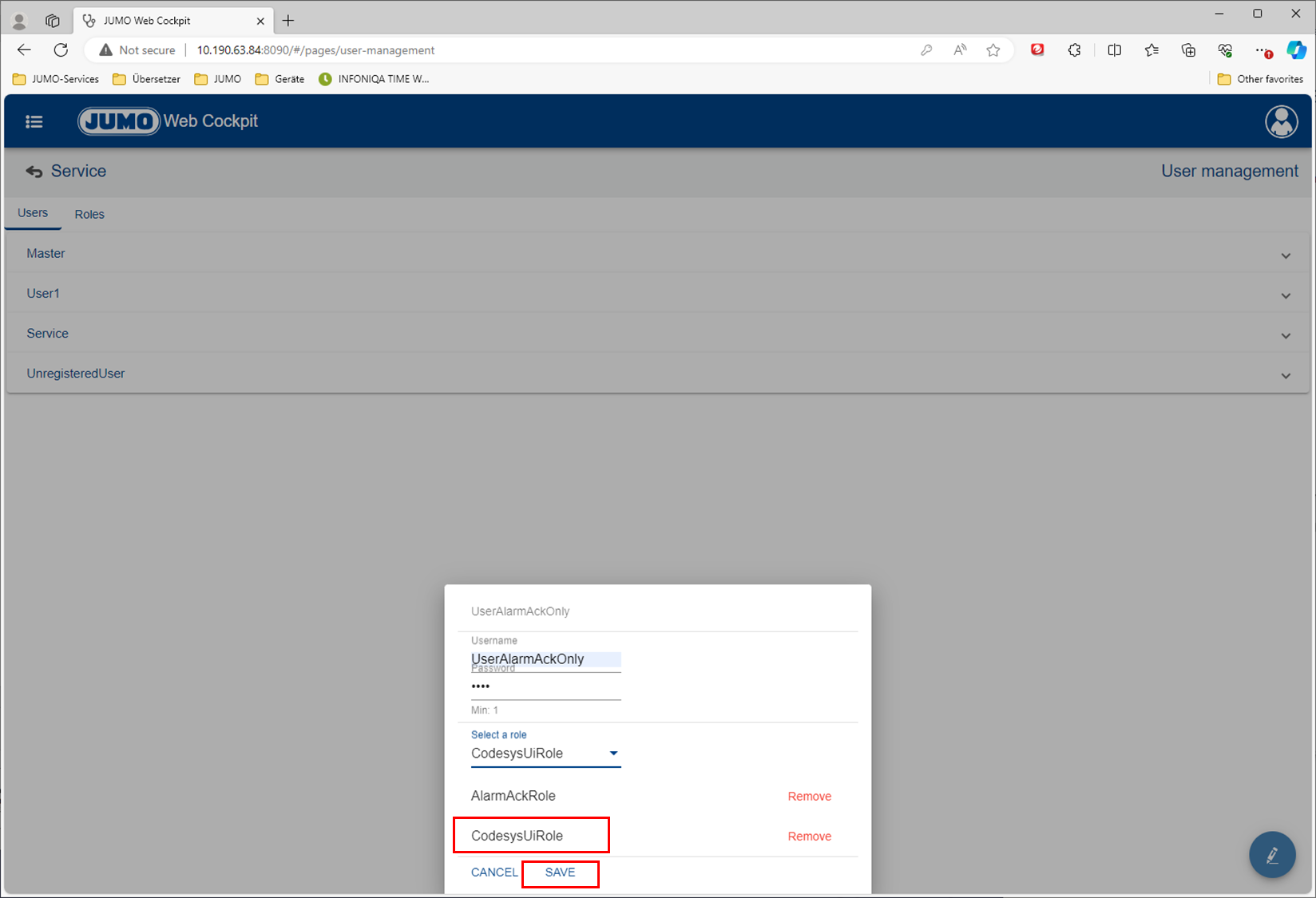Expand the Master user row
1316x898 pixels.
click(1285, 255)
